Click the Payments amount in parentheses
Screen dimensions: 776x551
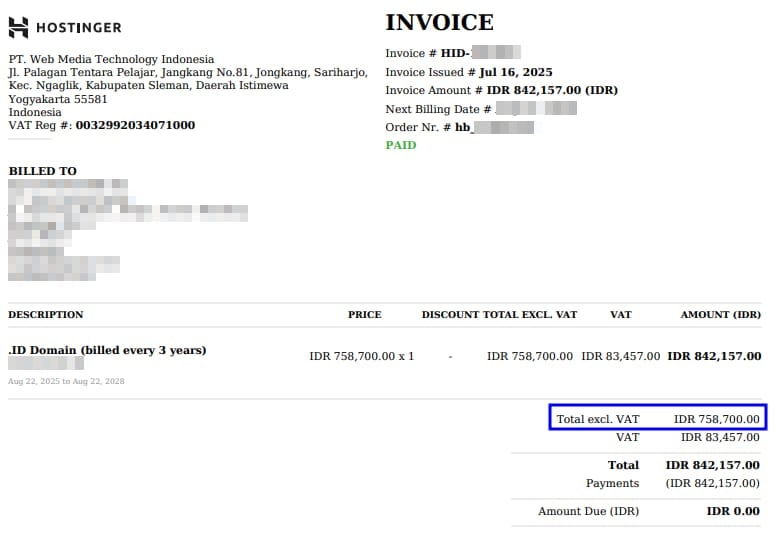[712, 484]
